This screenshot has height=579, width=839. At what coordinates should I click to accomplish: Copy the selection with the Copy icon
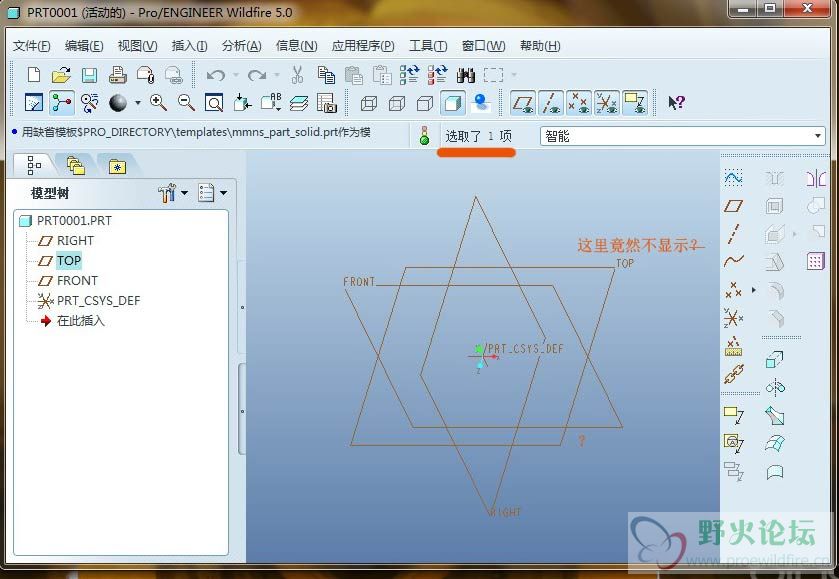pos(326,75)
